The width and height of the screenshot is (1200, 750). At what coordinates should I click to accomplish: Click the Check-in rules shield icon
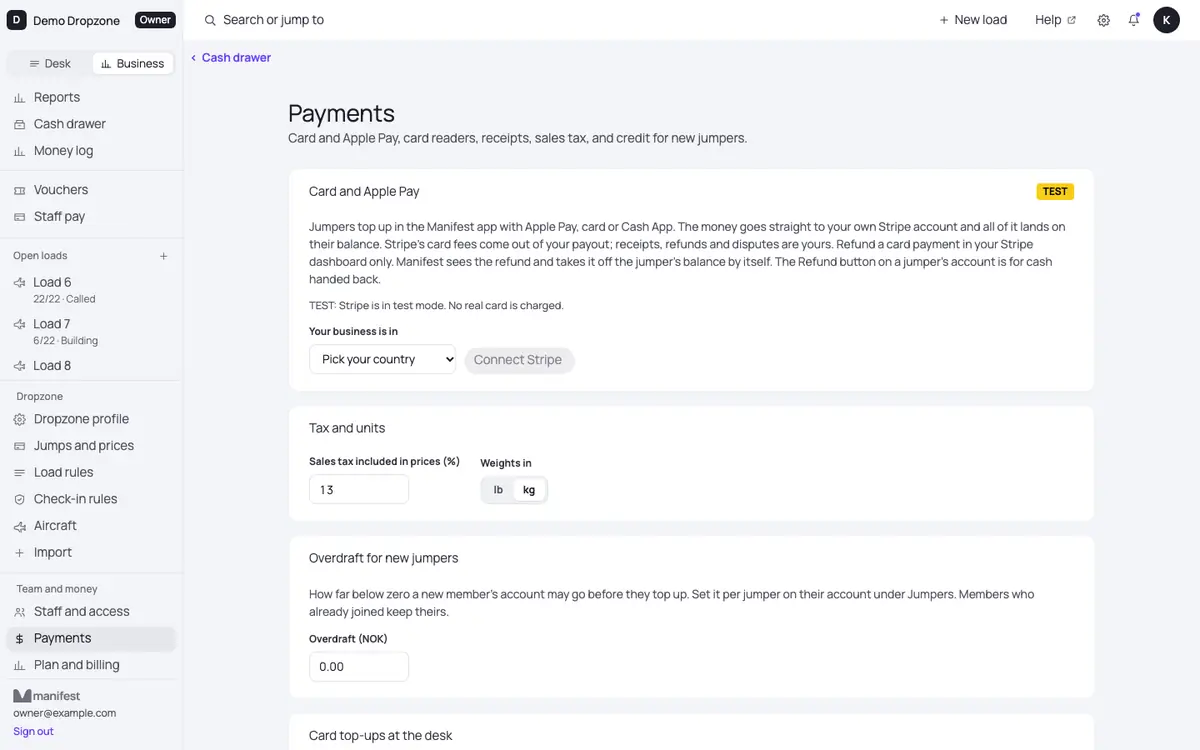[19, 499]
